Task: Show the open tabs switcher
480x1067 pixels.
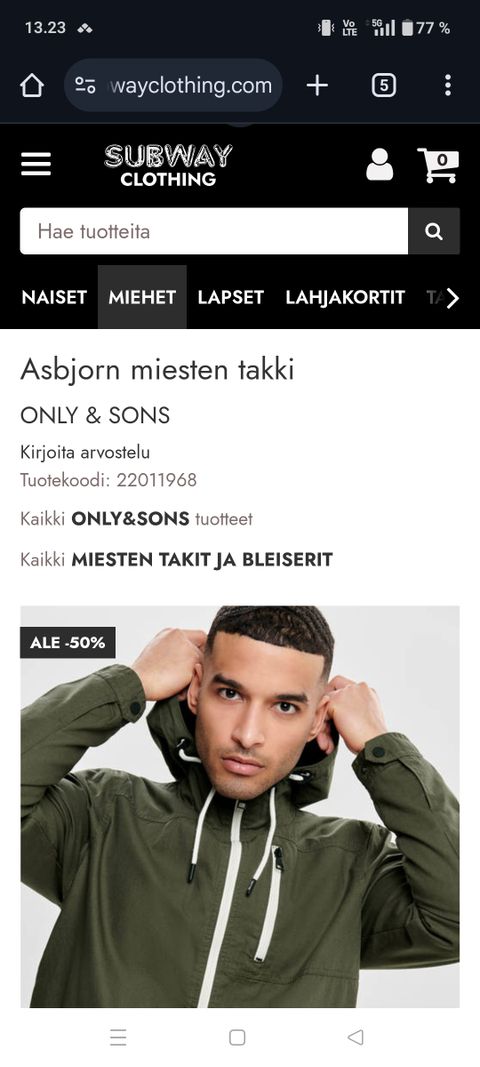Action: (x=383, y=85)
